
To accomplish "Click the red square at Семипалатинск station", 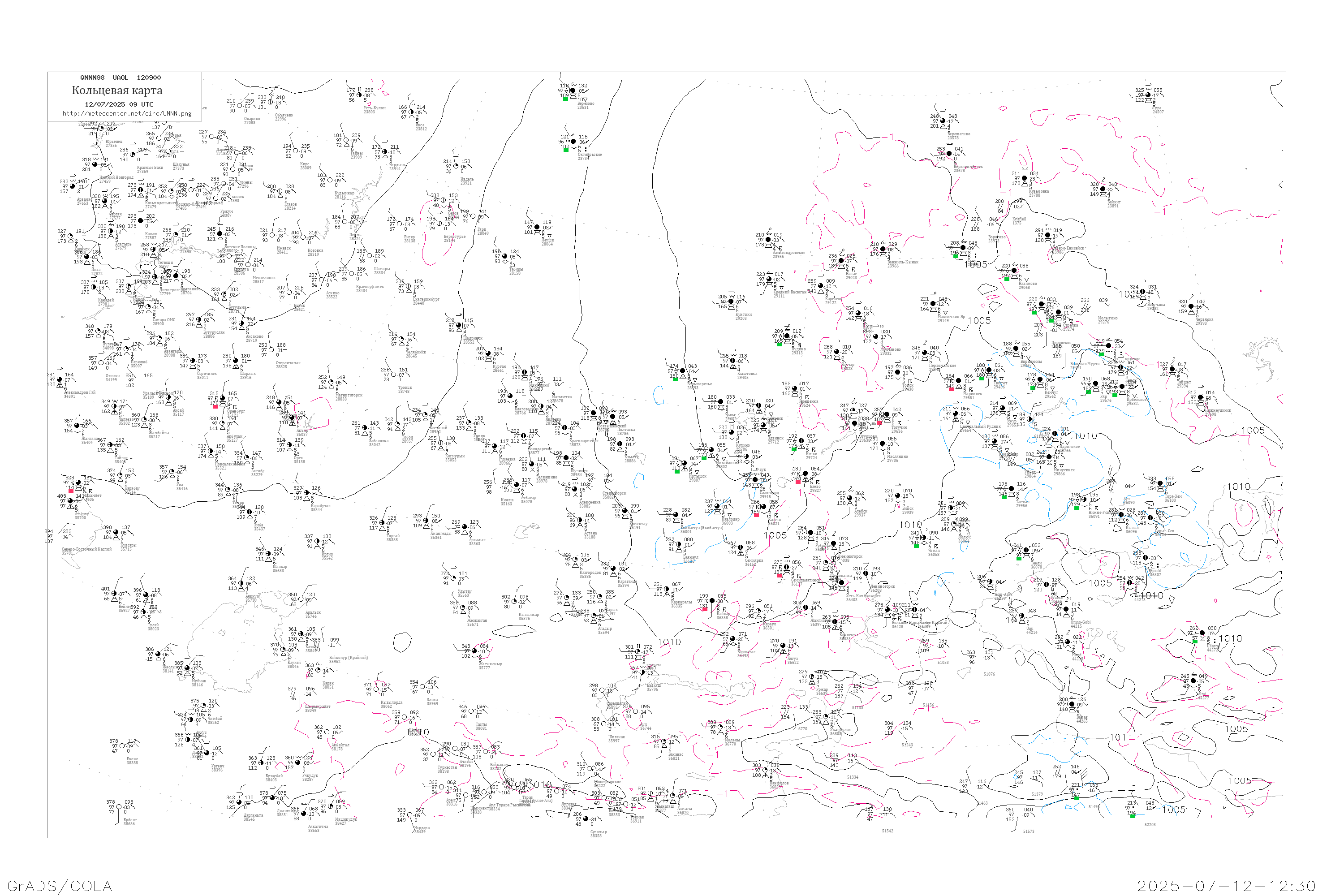I will [x=779, y=575].
